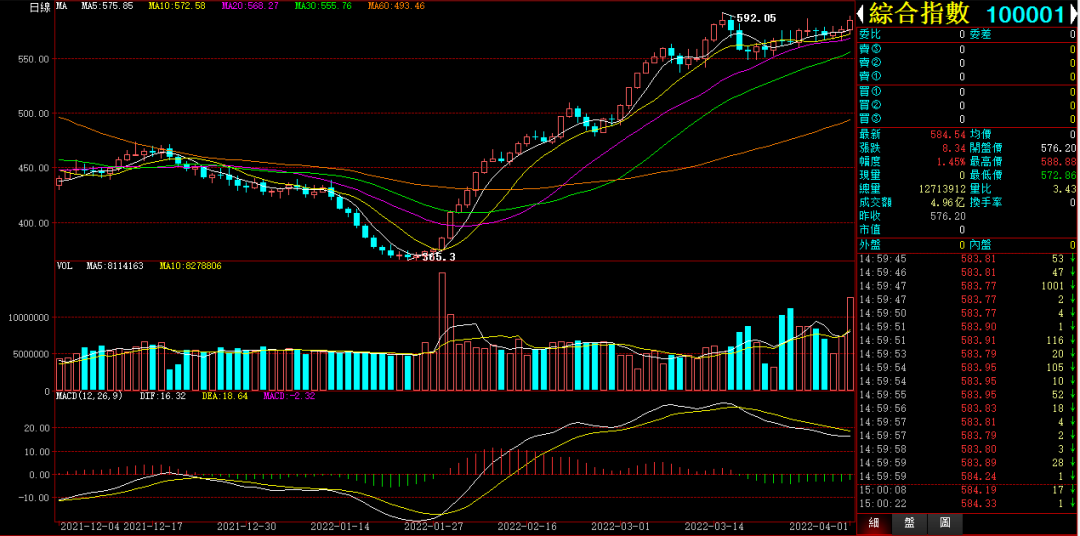Click the 換手率 label
This screenshot has width=1080, height=536.
pyautogui.click(x=984, y=203)
